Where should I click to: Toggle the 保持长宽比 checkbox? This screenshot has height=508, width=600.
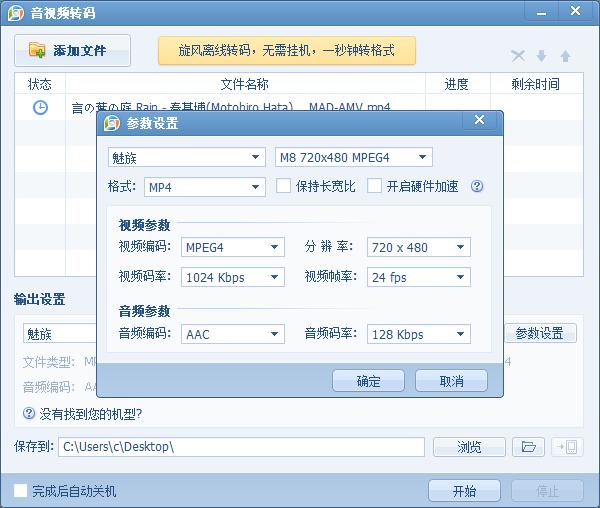pyautogui.click(x=283, y=186)
